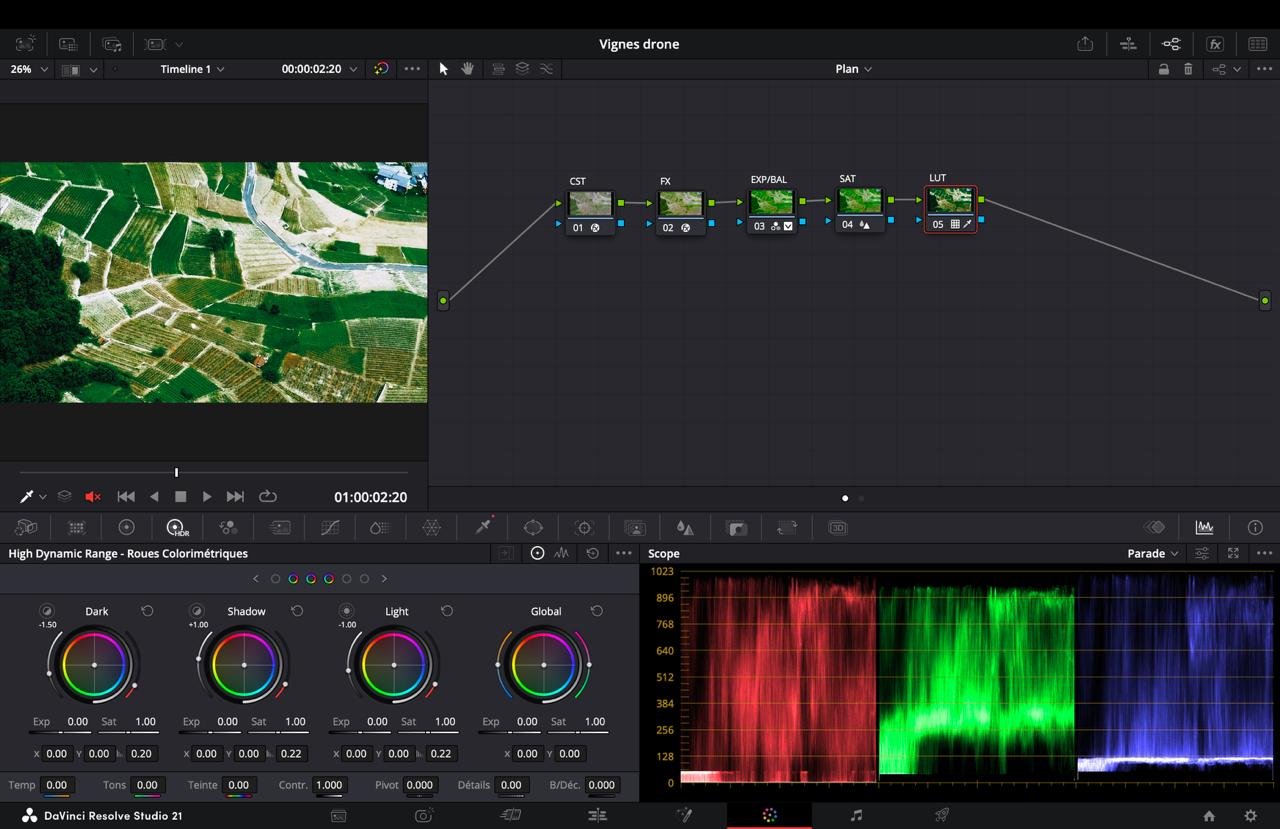This screenshot has width=1280, height=829.
Task: Switch to the Color page tab
Action: click(769, 815)
